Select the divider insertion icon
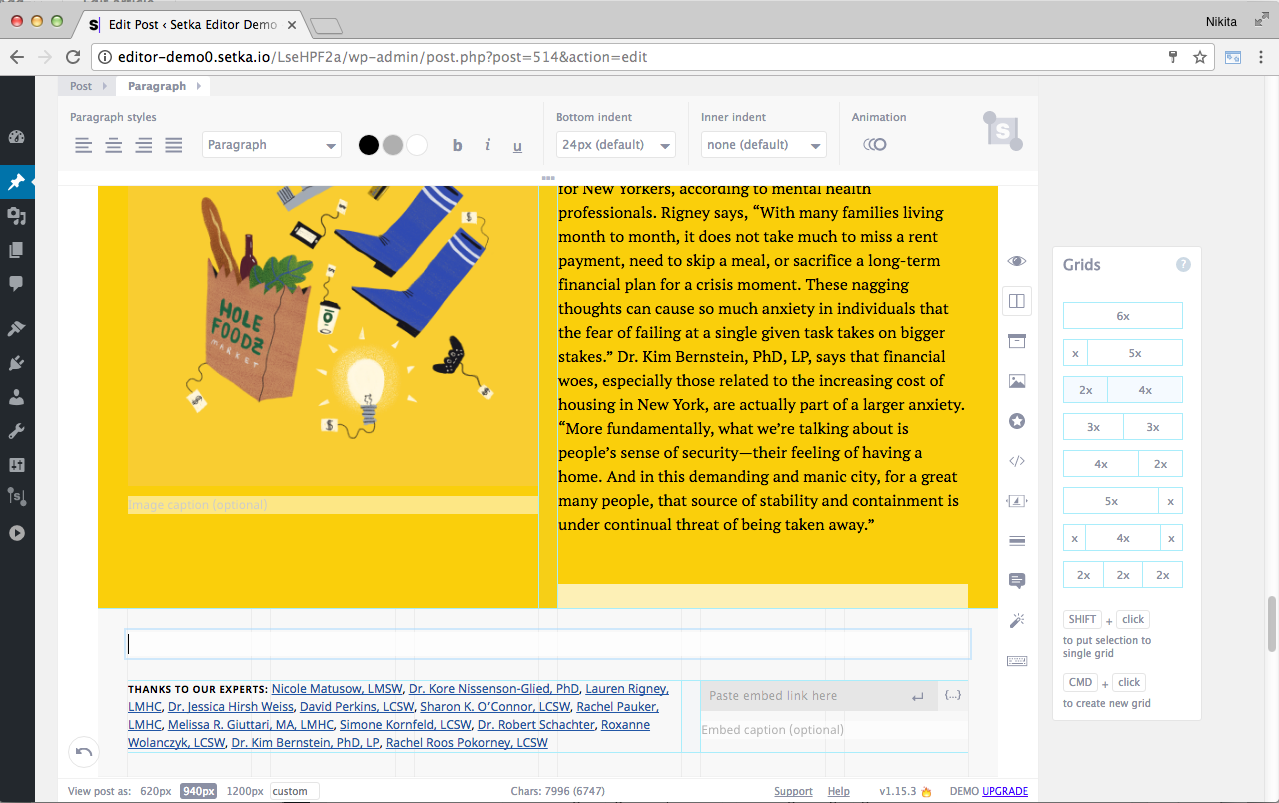 coord(1017,541)
